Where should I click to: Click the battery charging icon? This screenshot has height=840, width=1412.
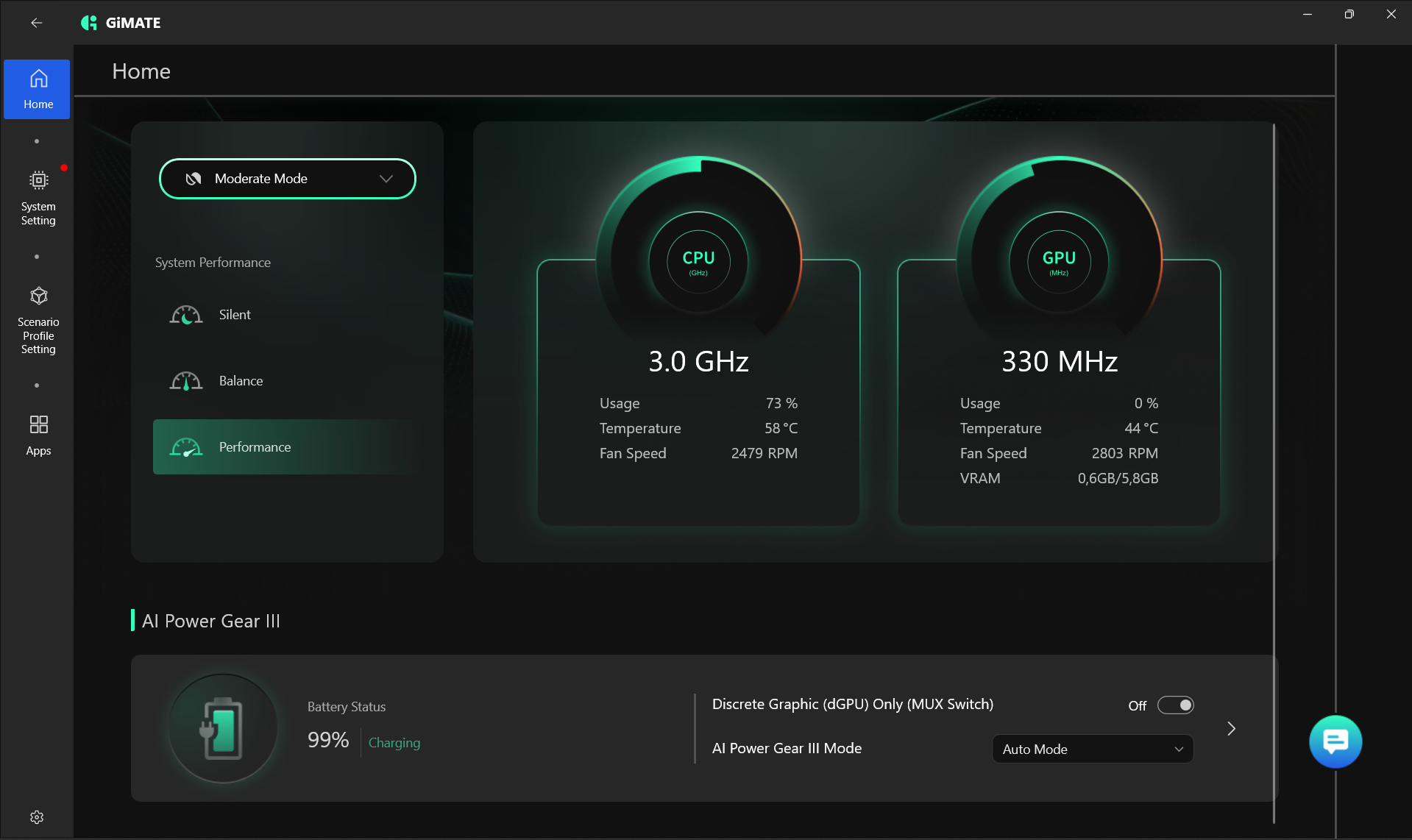pyautogui.click(x=223, y=728)
